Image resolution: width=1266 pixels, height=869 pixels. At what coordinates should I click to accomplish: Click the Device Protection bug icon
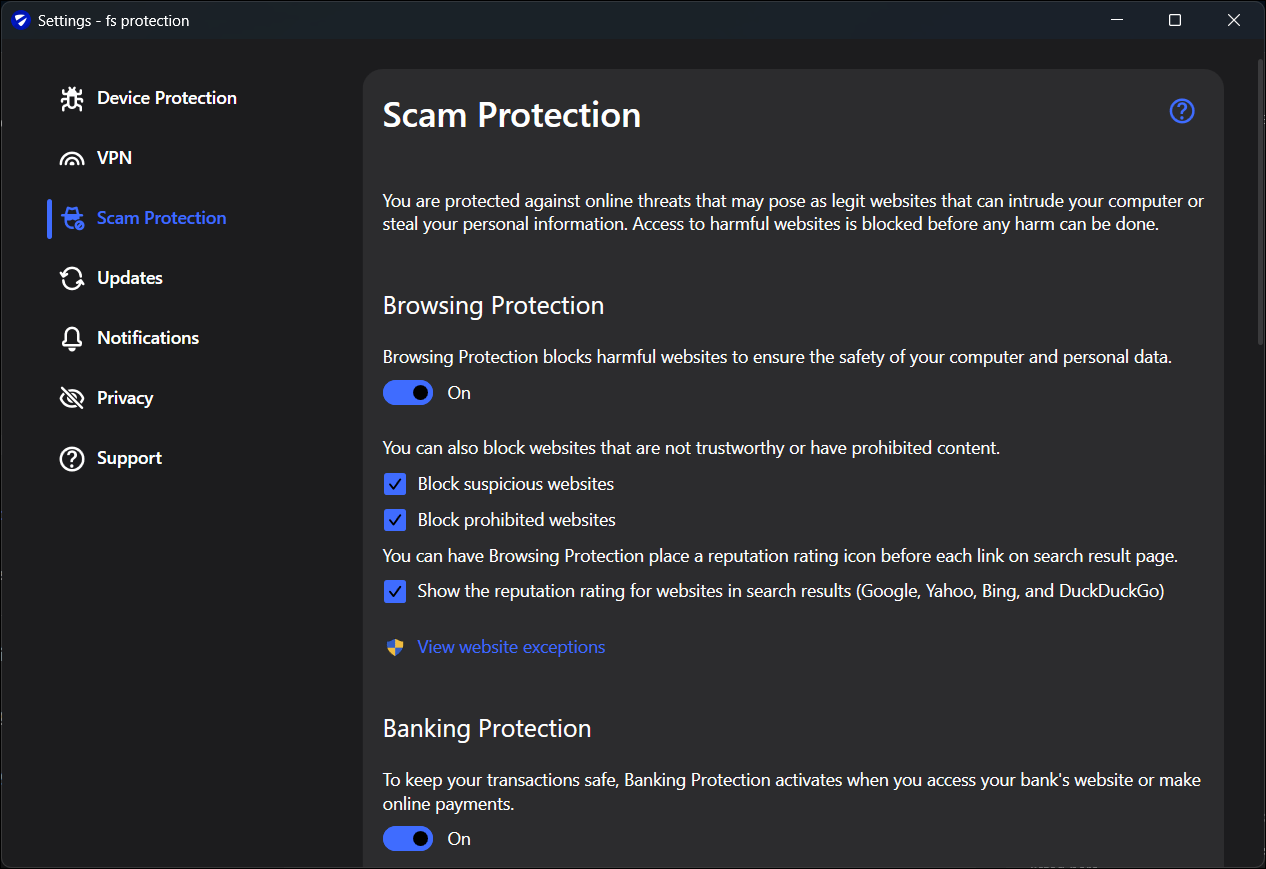coord(72,98)
